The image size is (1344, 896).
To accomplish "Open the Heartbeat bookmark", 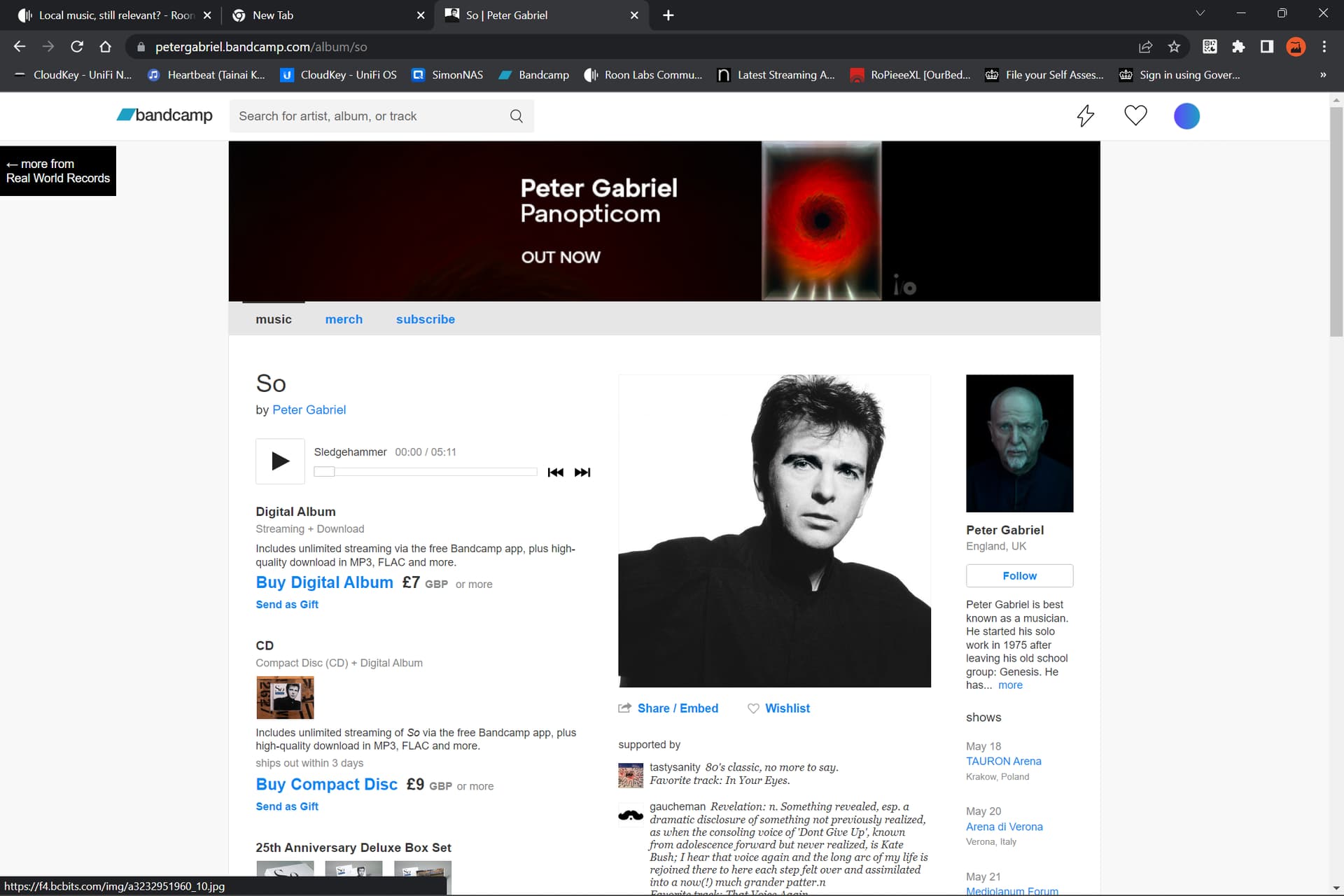I will pos(206,75).
